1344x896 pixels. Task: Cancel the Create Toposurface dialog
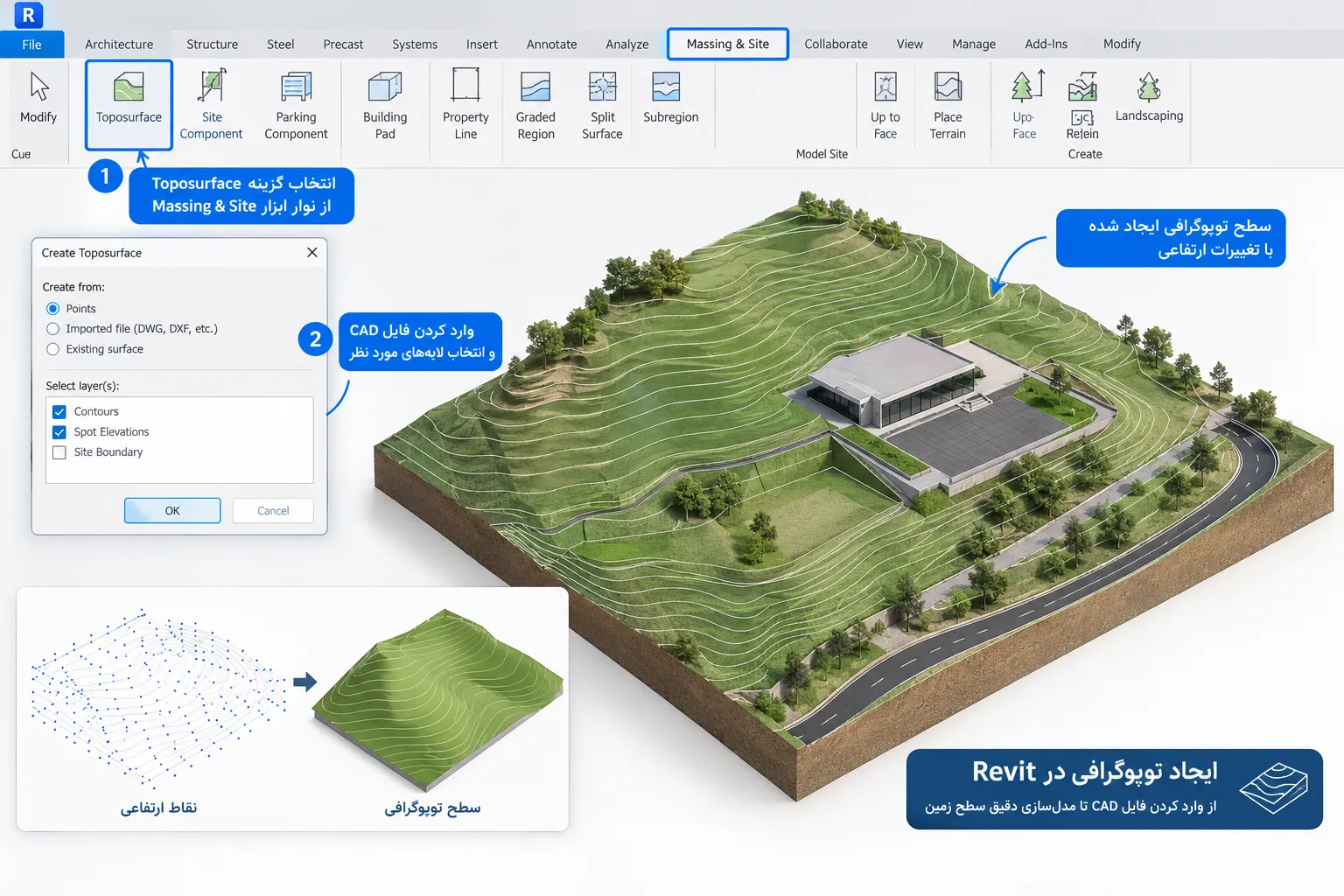click(x=273, y=511)
